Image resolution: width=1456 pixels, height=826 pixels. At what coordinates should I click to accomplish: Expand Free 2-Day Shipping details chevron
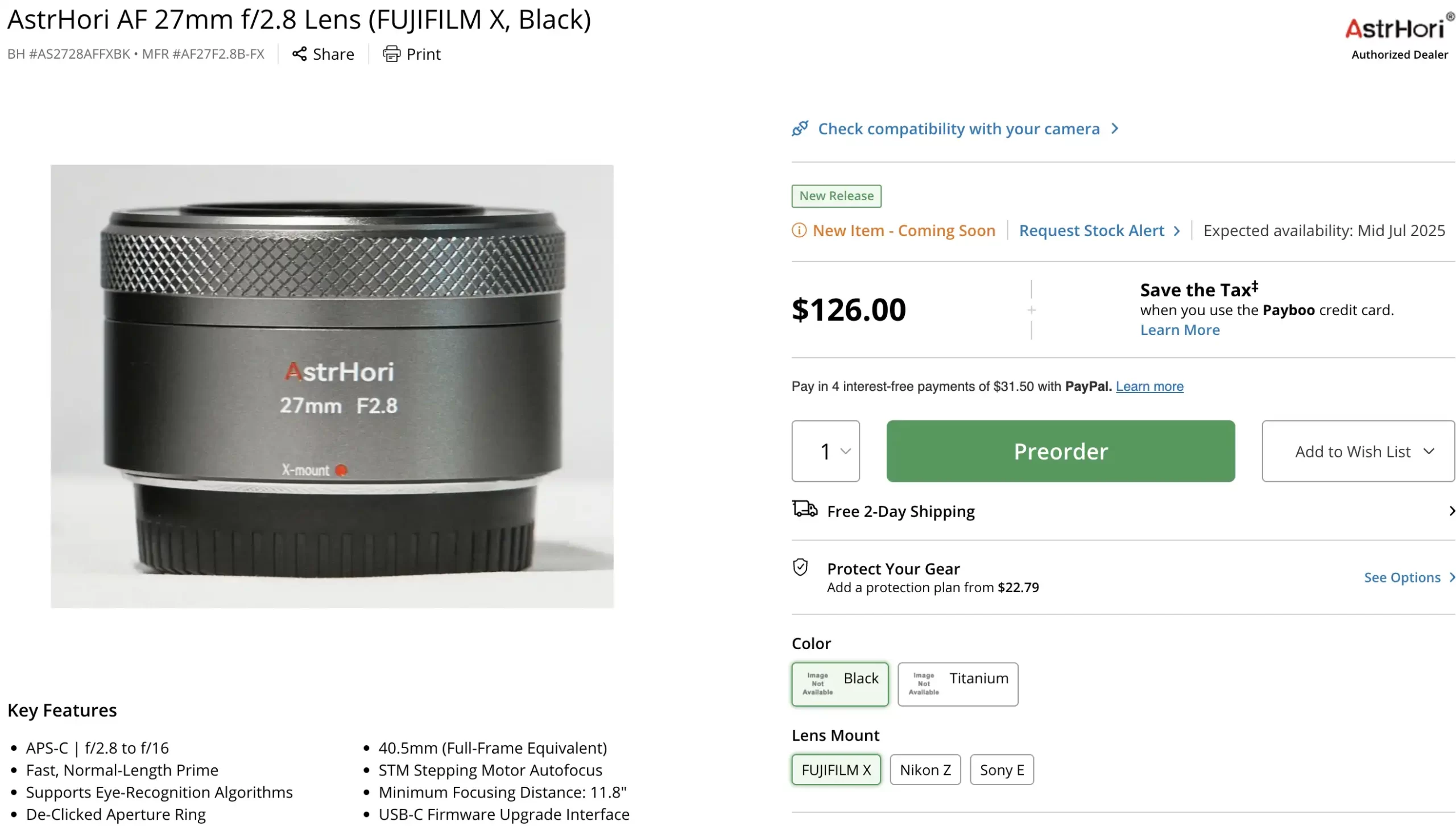[x=1451, y=511]
